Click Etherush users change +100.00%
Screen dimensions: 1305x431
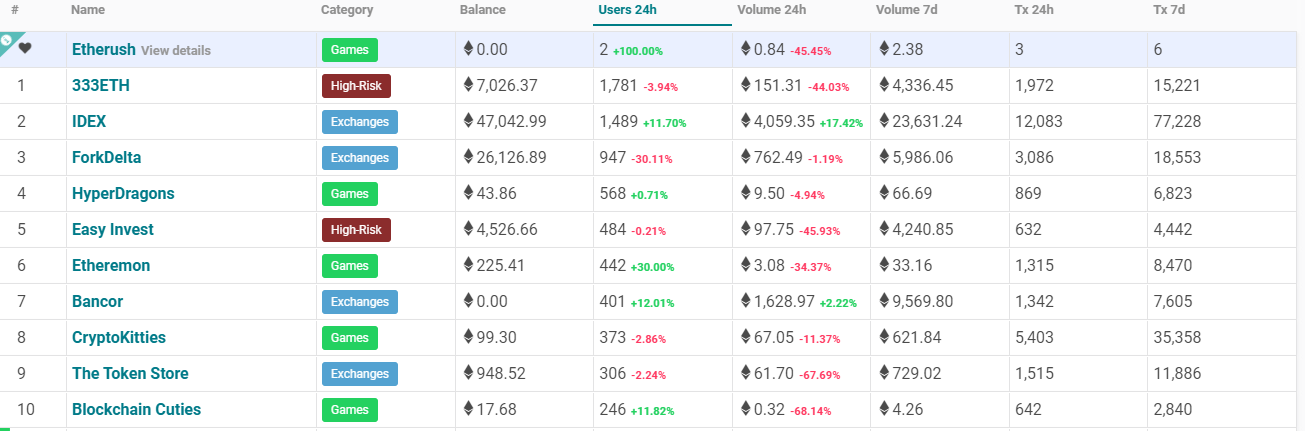click(638, 51)
